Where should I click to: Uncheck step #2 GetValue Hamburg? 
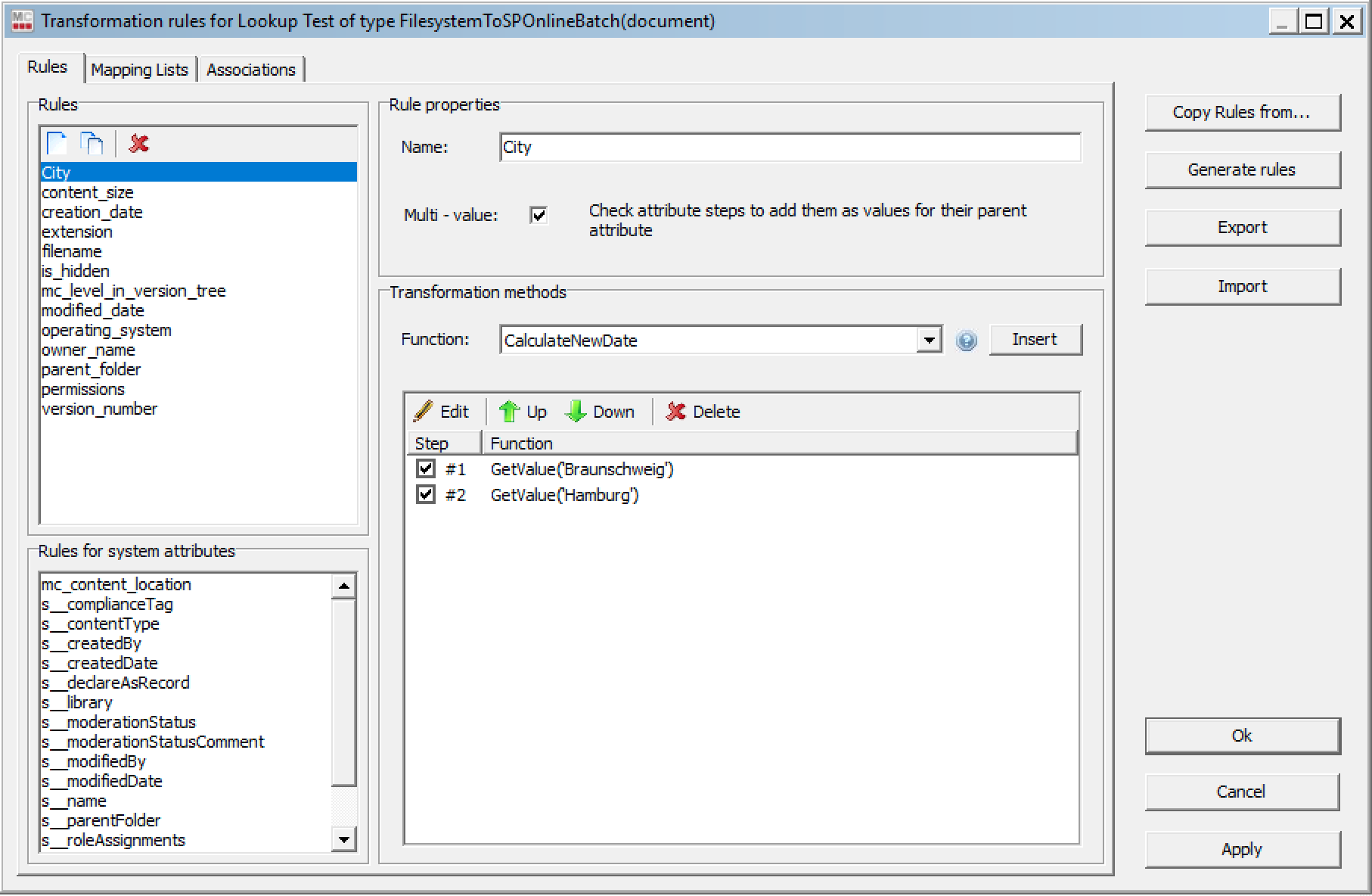point(426,495)
